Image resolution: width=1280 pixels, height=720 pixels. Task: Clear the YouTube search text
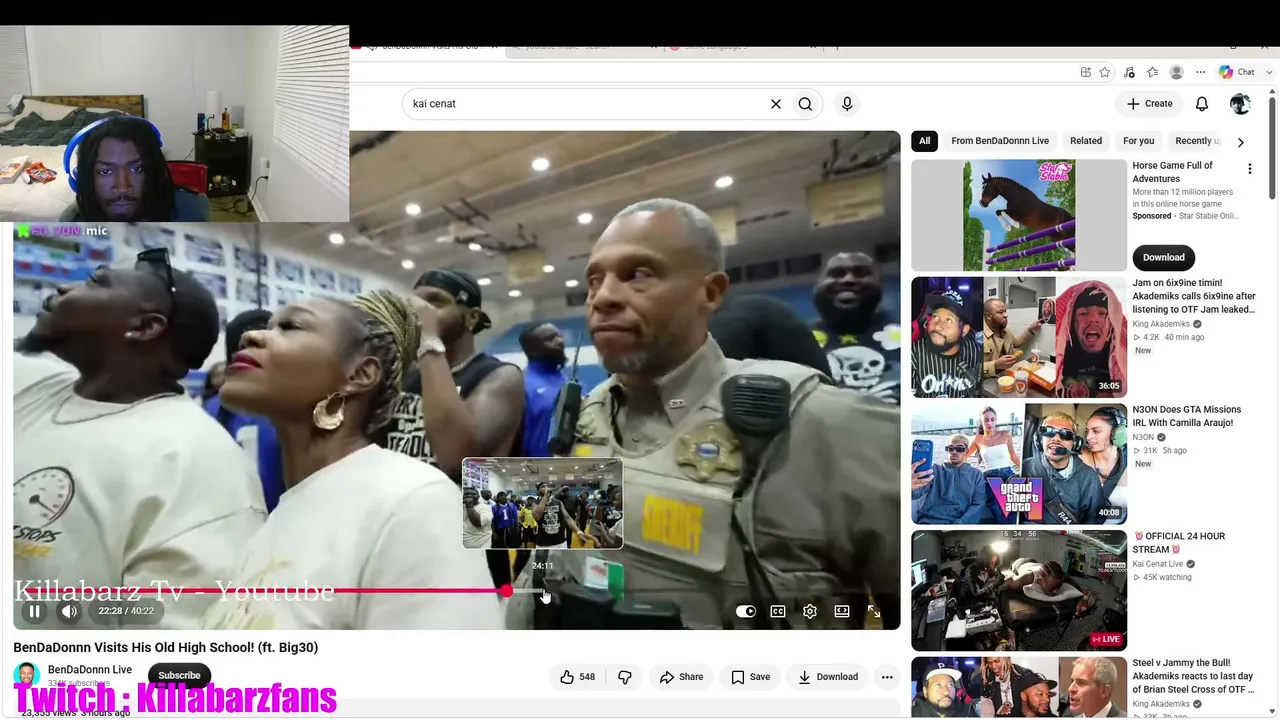[775, 104]
